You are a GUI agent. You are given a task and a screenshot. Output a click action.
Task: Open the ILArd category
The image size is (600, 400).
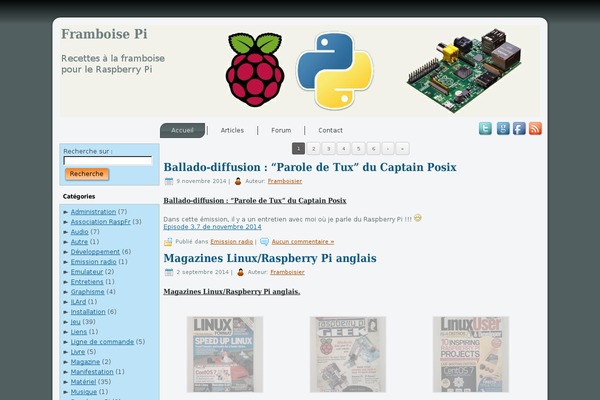(78, 302)
